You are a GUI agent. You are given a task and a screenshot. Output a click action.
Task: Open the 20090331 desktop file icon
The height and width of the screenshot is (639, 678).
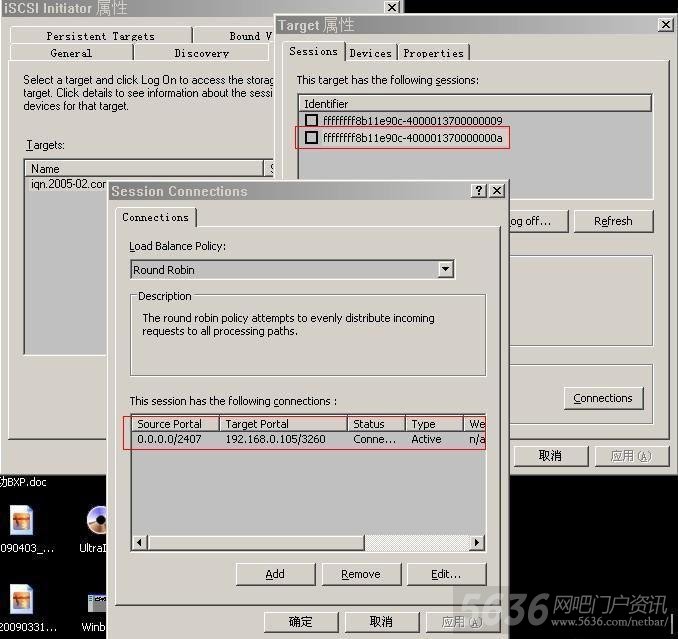pyautogui.click(x=21, y=599)
